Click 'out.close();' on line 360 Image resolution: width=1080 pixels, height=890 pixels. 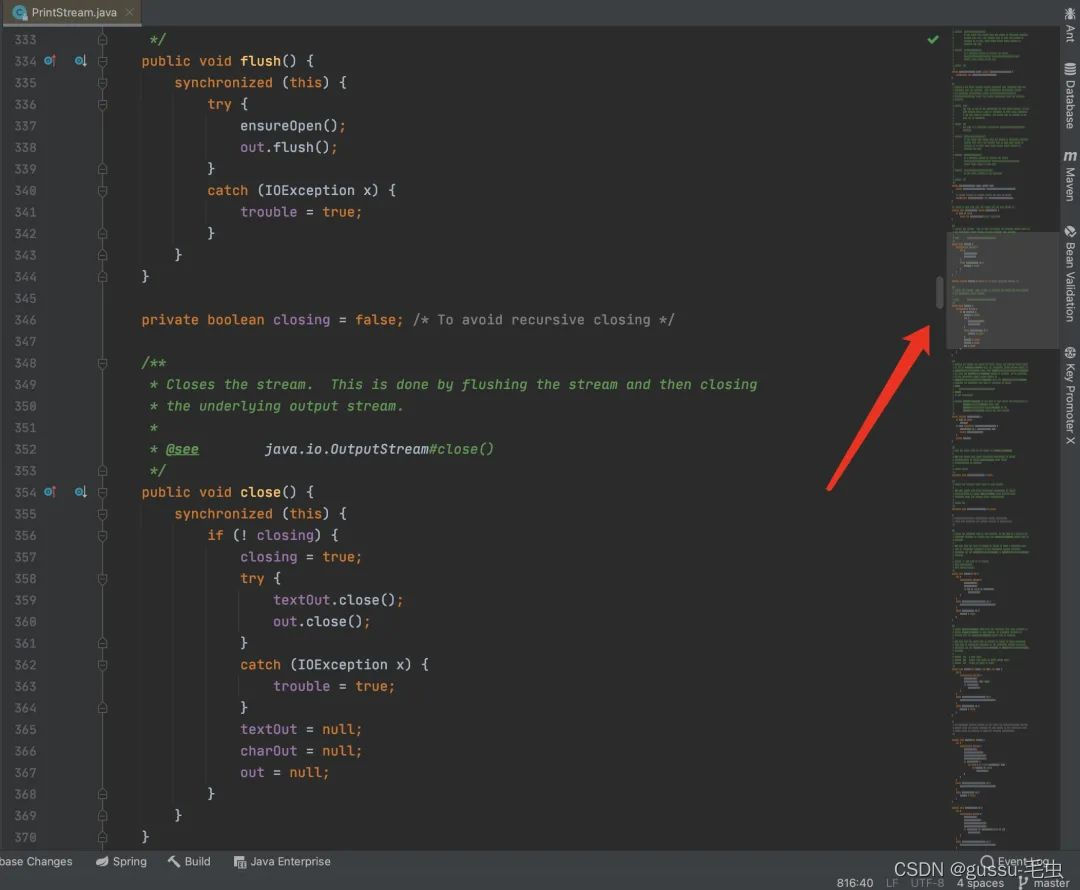[x=322, y=622]
